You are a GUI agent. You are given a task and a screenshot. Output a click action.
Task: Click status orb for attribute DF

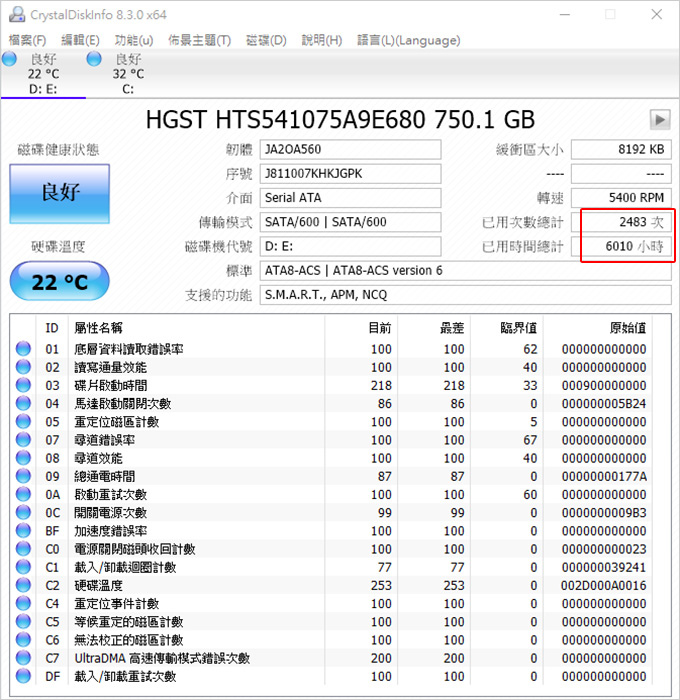tap(23, 676)
